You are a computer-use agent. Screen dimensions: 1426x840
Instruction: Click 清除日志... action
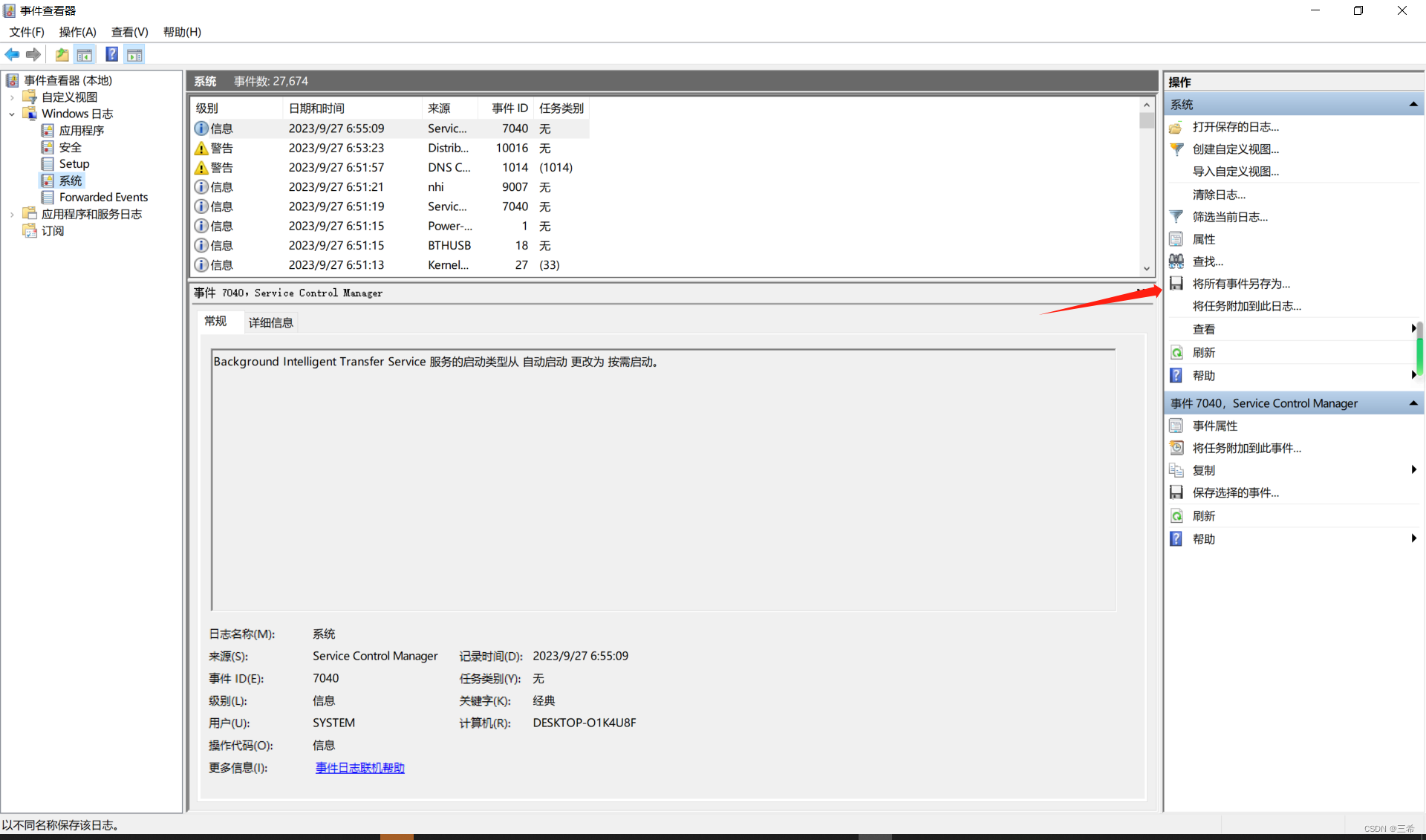(1219, 195)
